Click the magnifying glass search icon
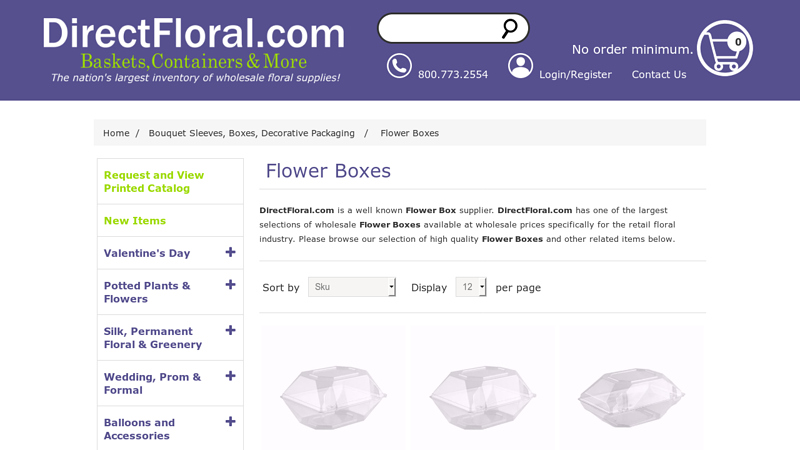The width and height of the screenshot is (800, 450). click(x=509, y=29)
